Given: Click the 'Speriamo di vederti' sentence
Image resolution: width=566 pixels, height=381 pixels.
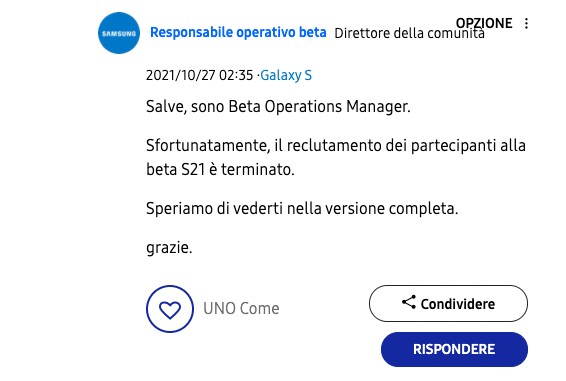Looking at the screenshot, I should [x=302, y=208].
